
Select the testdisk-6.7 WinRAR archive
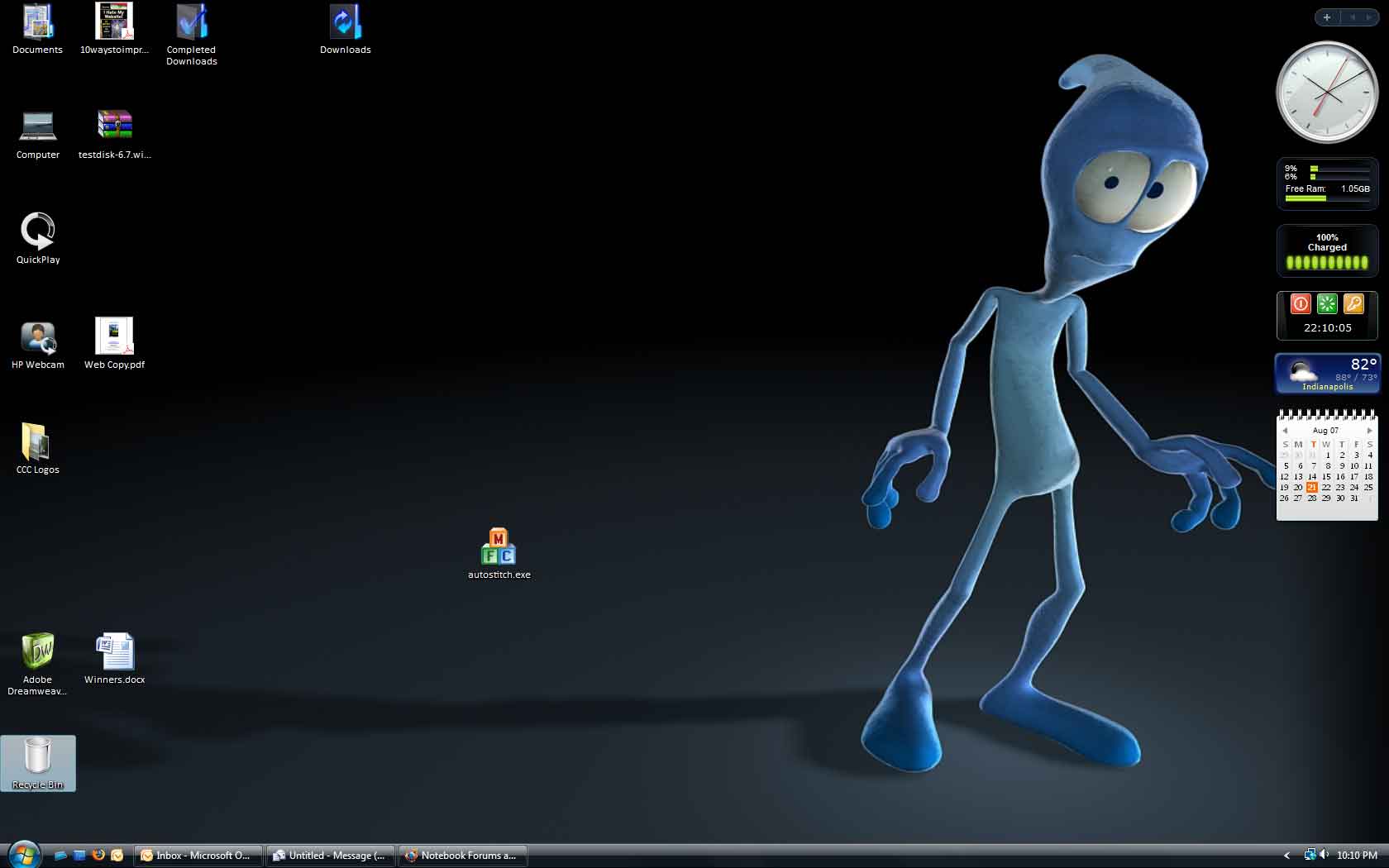tap(114, 135)
